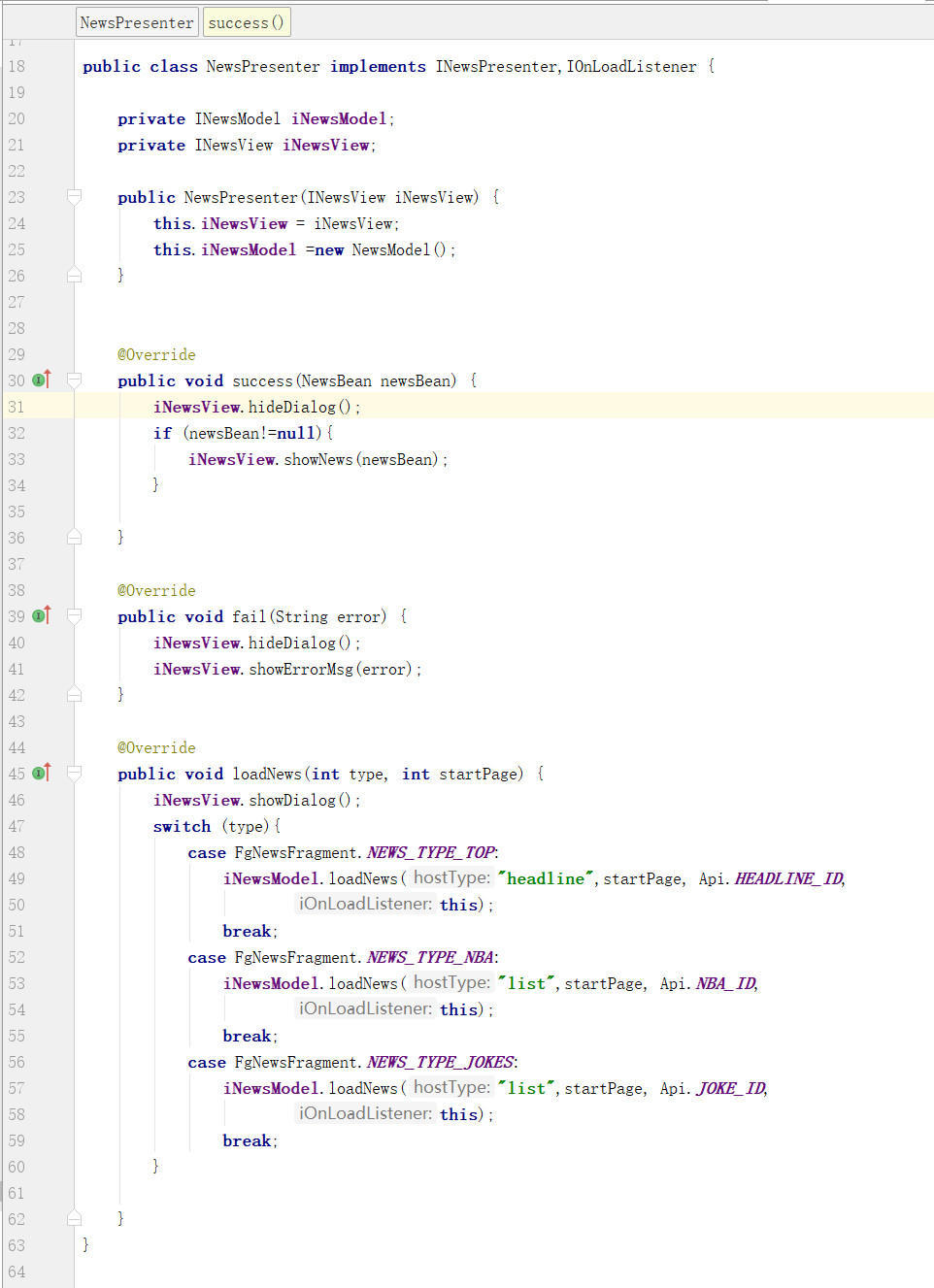This screenshot has height=1288, width=934.
Task: Click fail method name on line 39
Action: 249,616
